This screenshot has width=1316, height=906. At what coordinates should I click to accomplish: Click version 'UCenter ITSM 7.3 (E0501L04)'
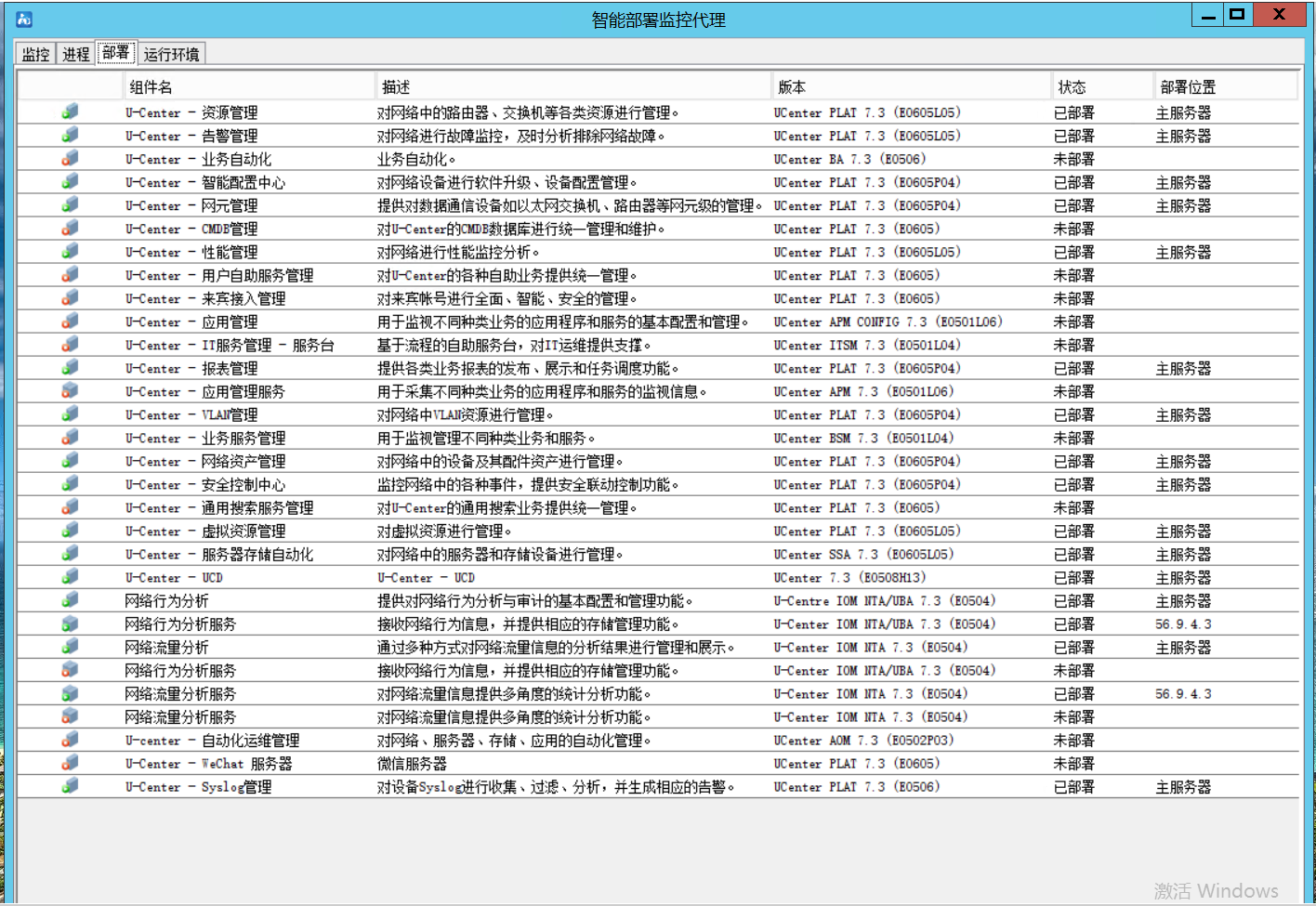pos(867,345)
